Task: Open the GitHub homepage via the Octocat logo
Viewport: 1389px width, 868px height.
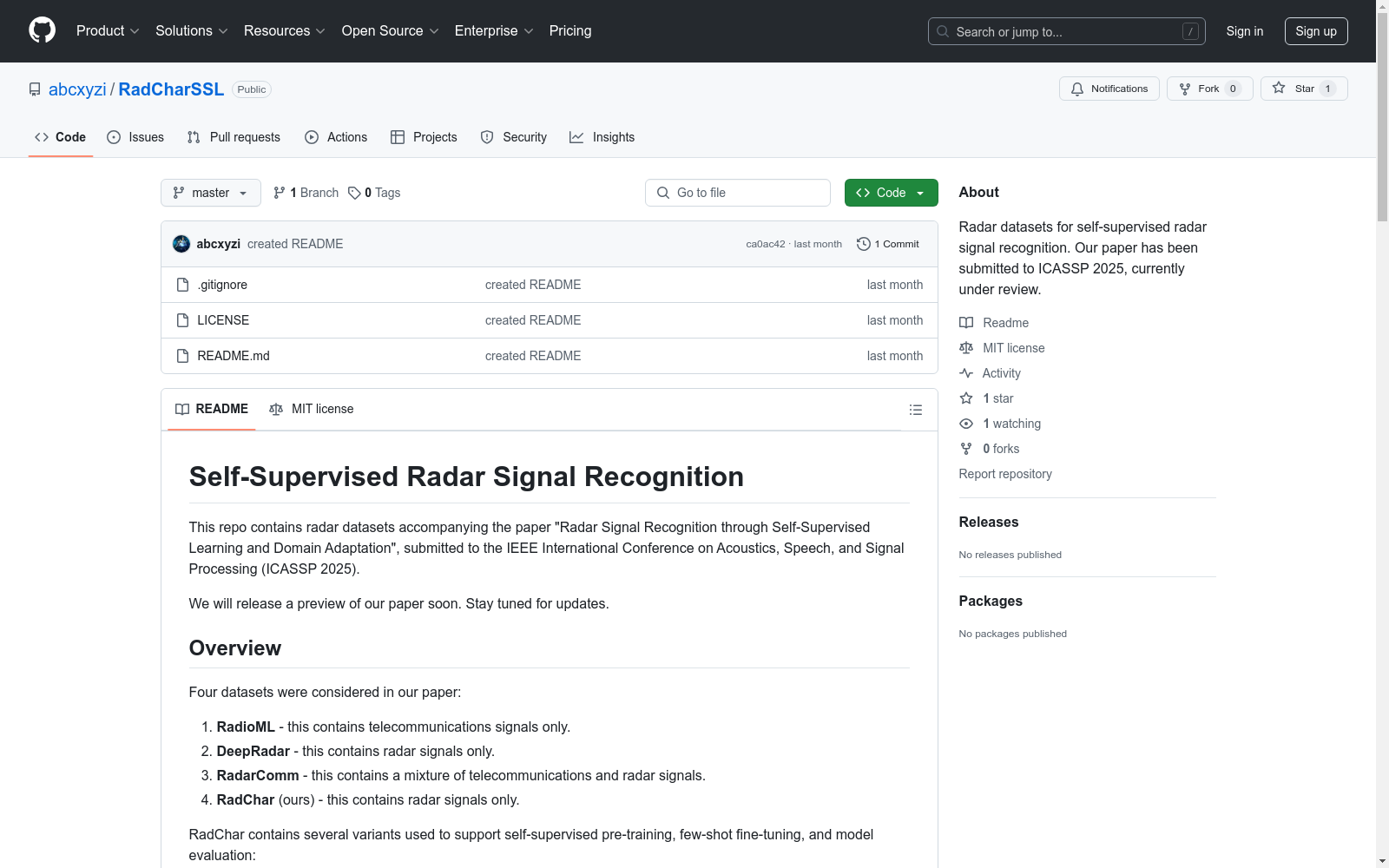Action: [x=42, y=30]
